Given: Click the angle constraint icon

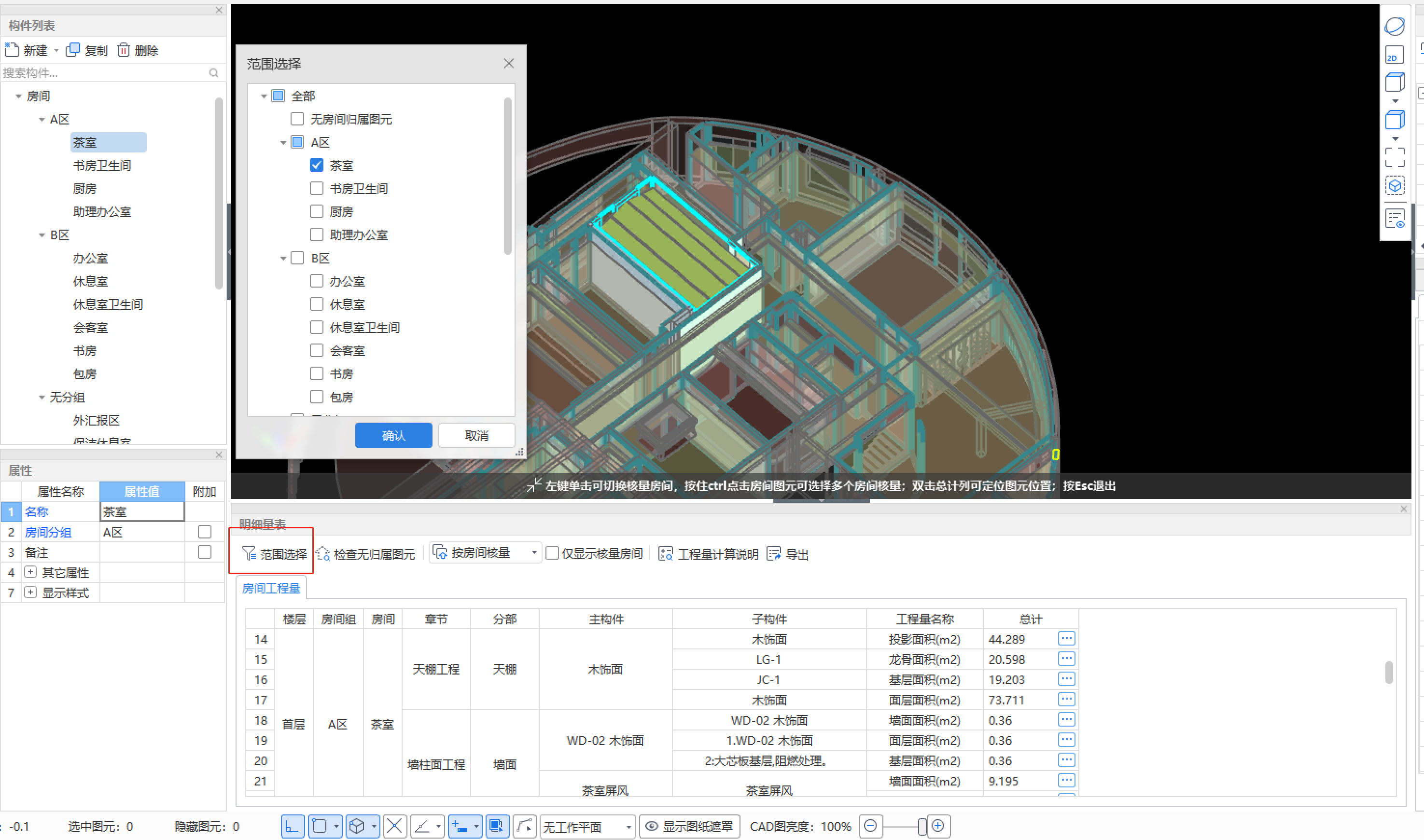Looking at the screenshot, I should coord(422,826).
